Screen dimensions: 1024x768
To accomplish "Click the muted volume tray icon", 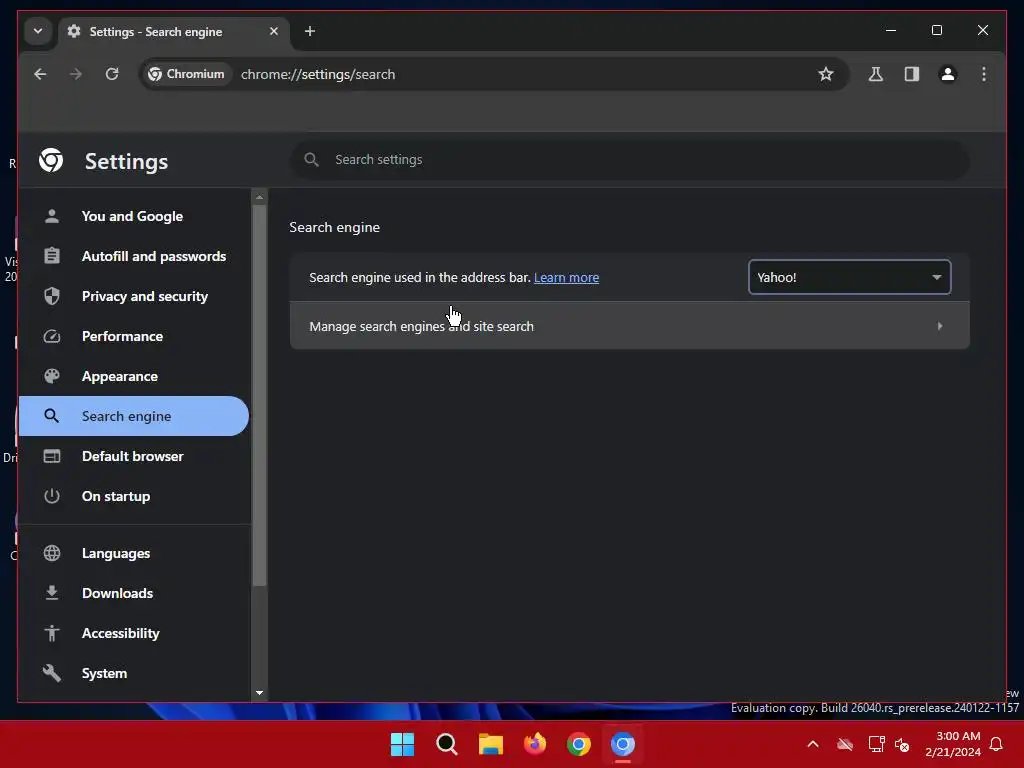I will click(903, 744).
